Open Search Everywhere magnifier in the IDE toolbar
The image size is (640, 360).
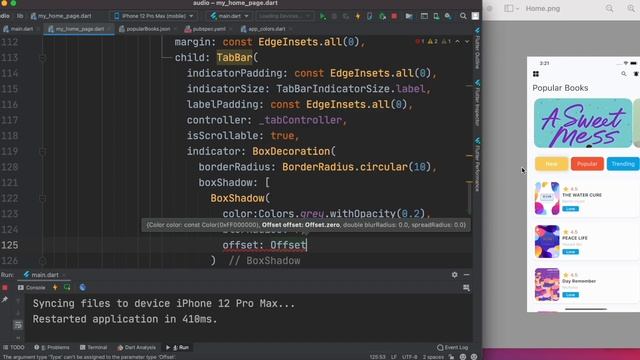(x=463, y=16)
